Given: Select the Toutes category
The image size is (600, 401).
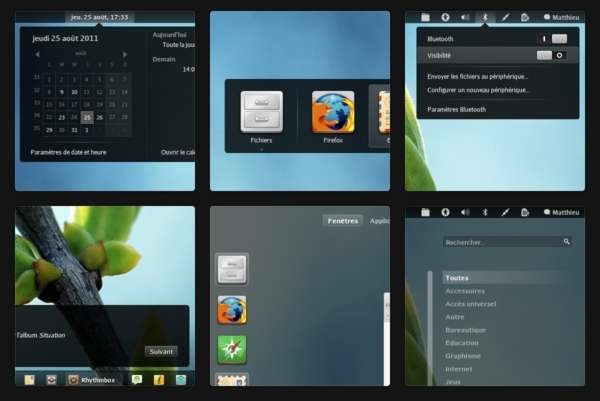Looking at the screenshot, I should pos(505,278).
